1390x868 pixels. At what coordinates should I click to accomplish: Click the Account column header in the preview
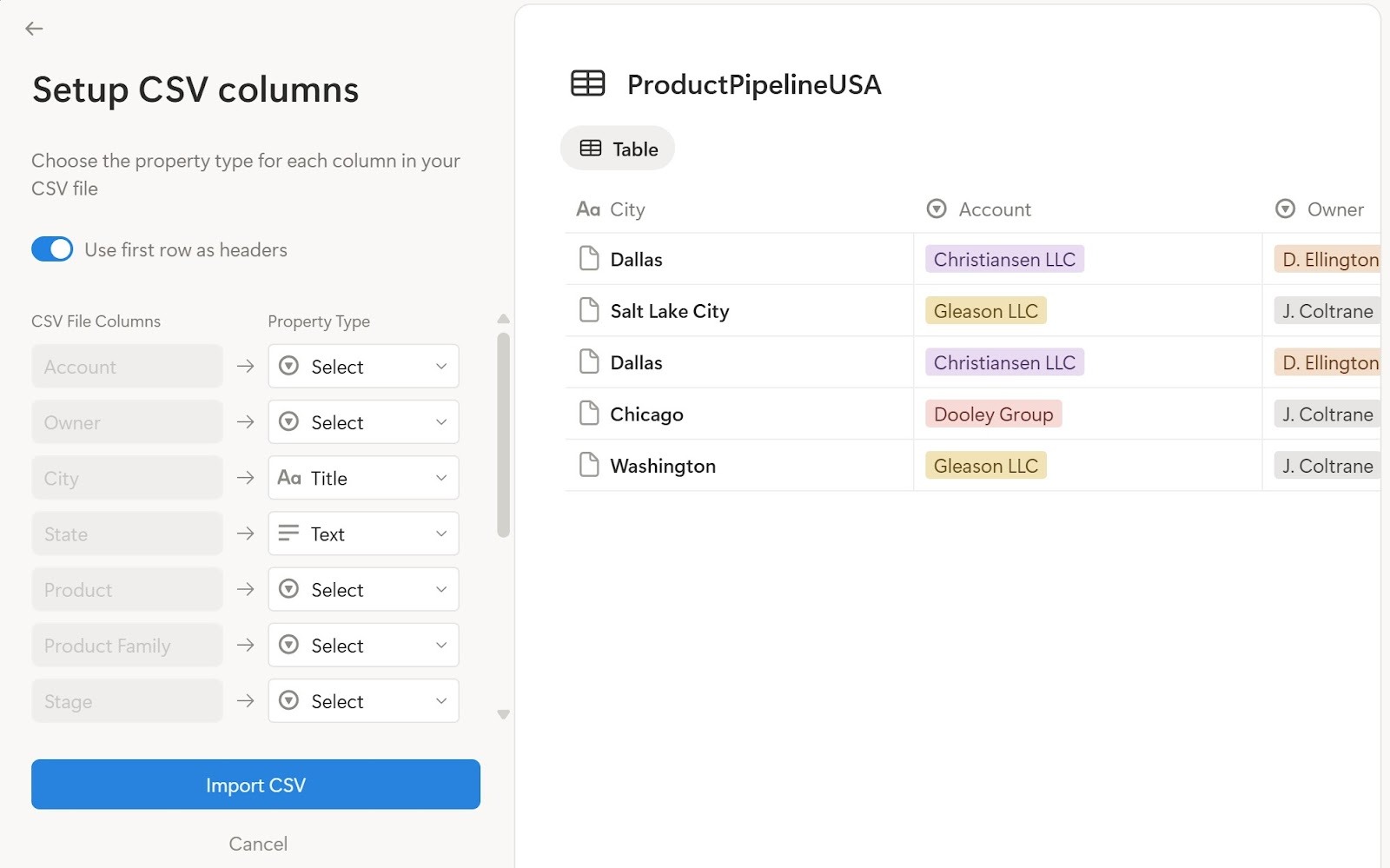(979, 209)
